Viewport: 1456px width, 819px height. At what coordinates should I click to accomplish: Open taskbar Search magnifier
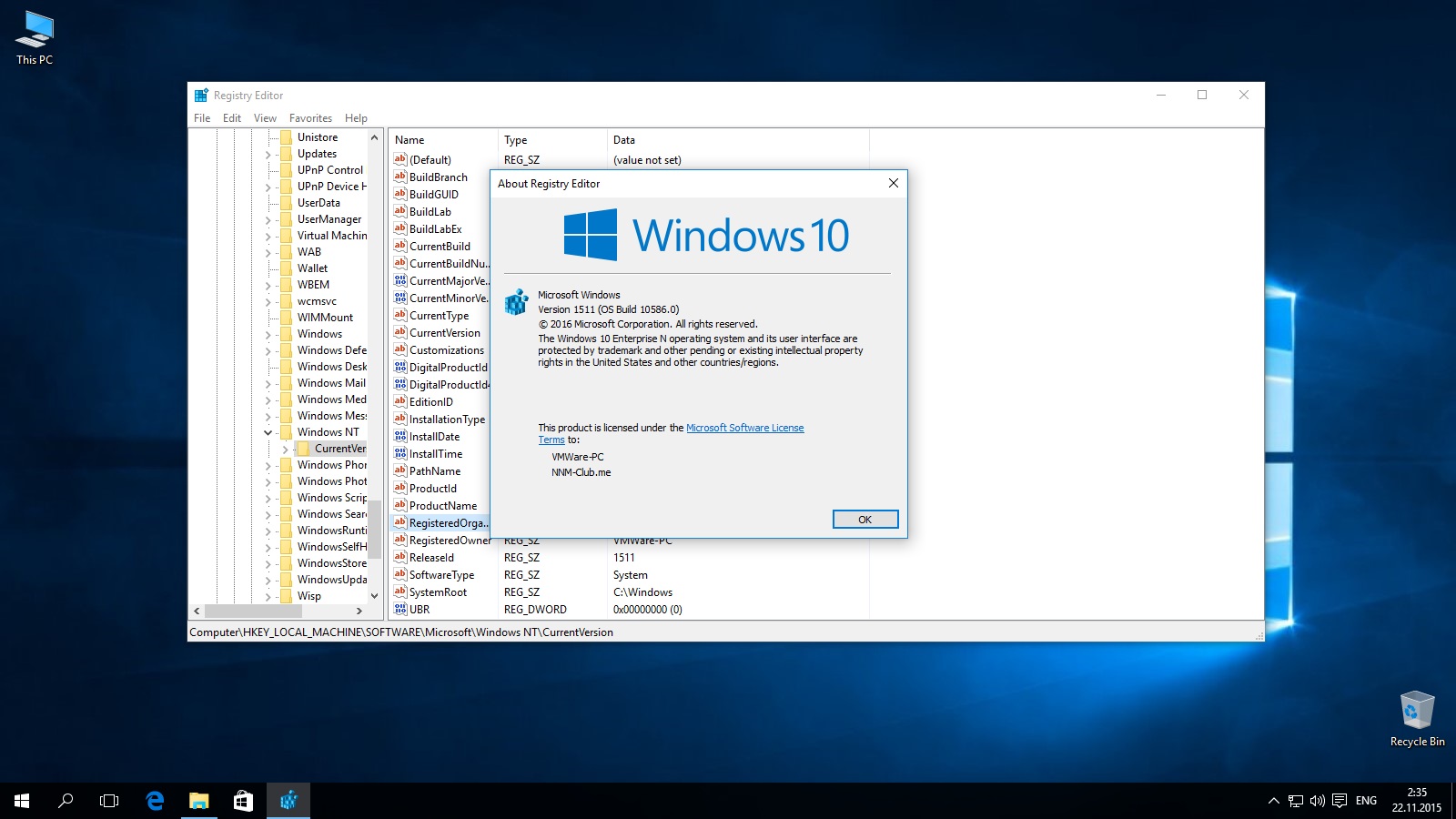click(x=66, y=801)
